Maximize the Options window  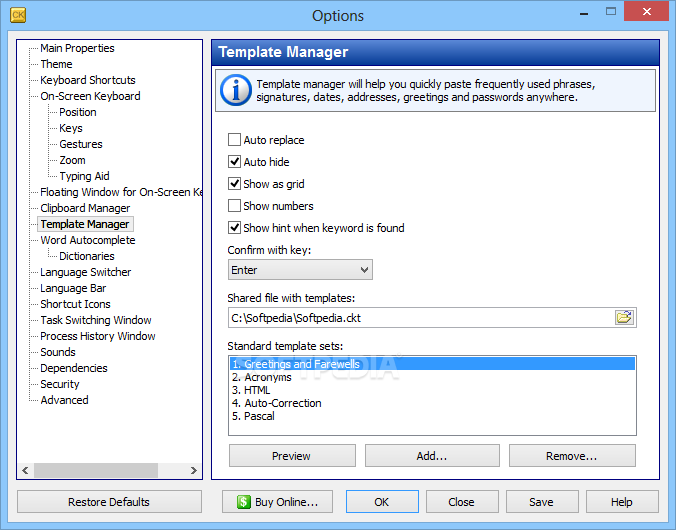pos(611,12)
